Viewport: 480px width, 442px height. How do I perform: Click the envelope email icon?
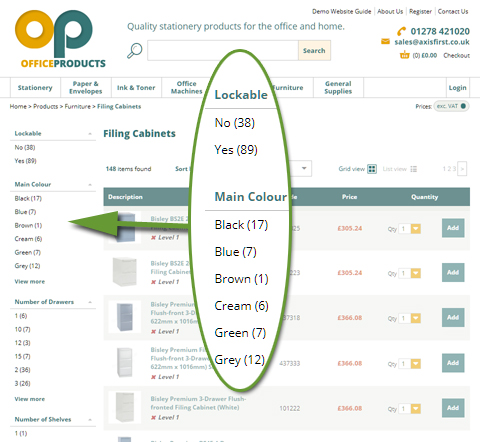(385, 42)
